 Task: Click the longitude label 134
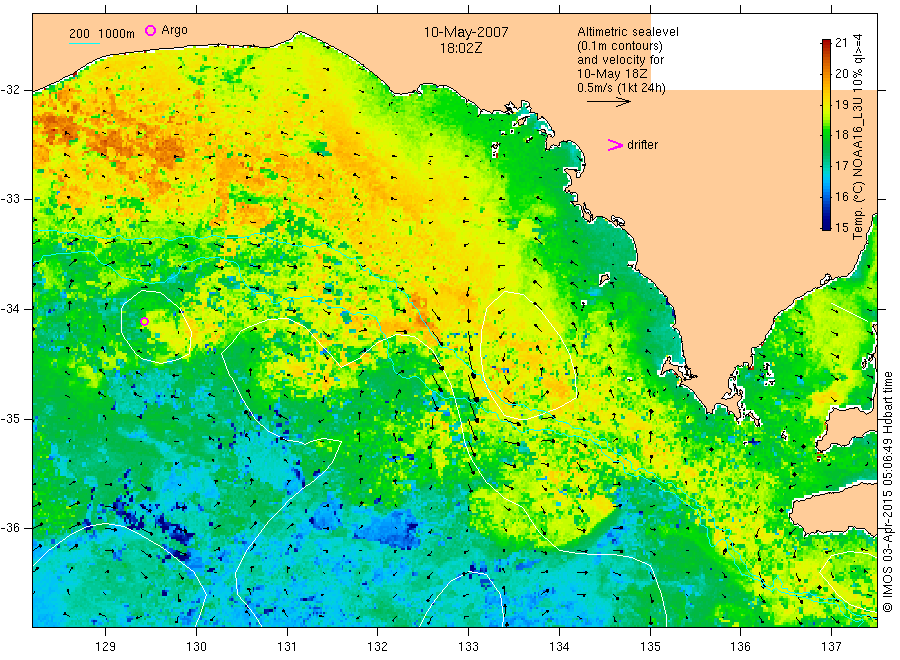[559, 647]
